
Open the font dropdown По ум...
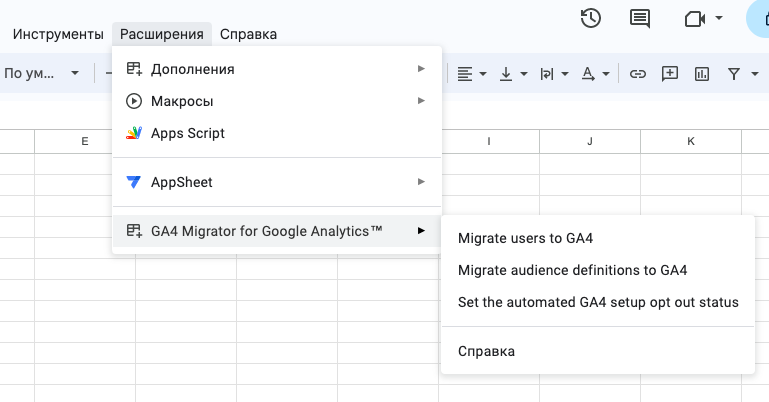click(41, 74)
